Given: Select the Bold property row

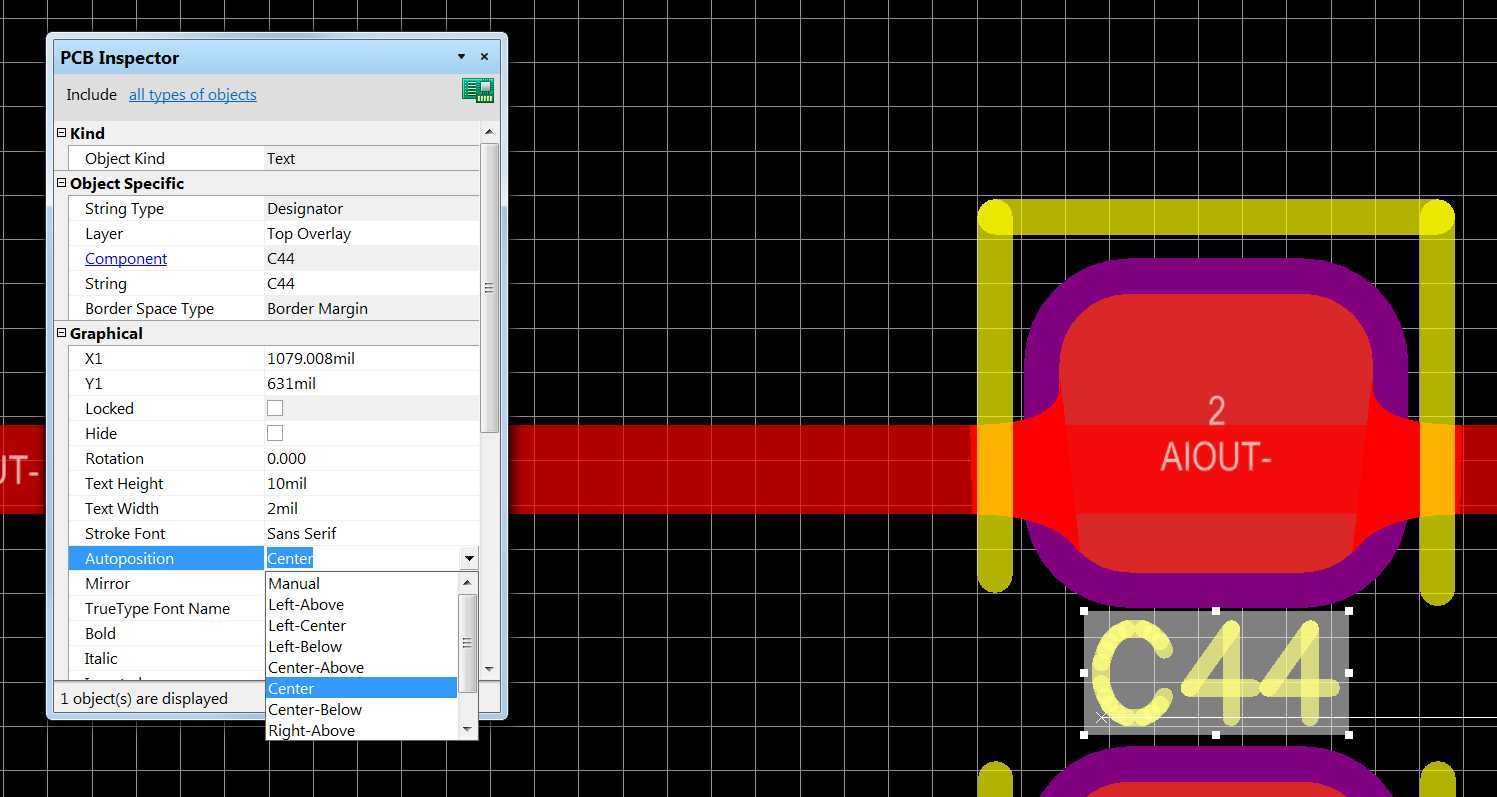Looking at the screenshot, I should click(x=166, y=633).
